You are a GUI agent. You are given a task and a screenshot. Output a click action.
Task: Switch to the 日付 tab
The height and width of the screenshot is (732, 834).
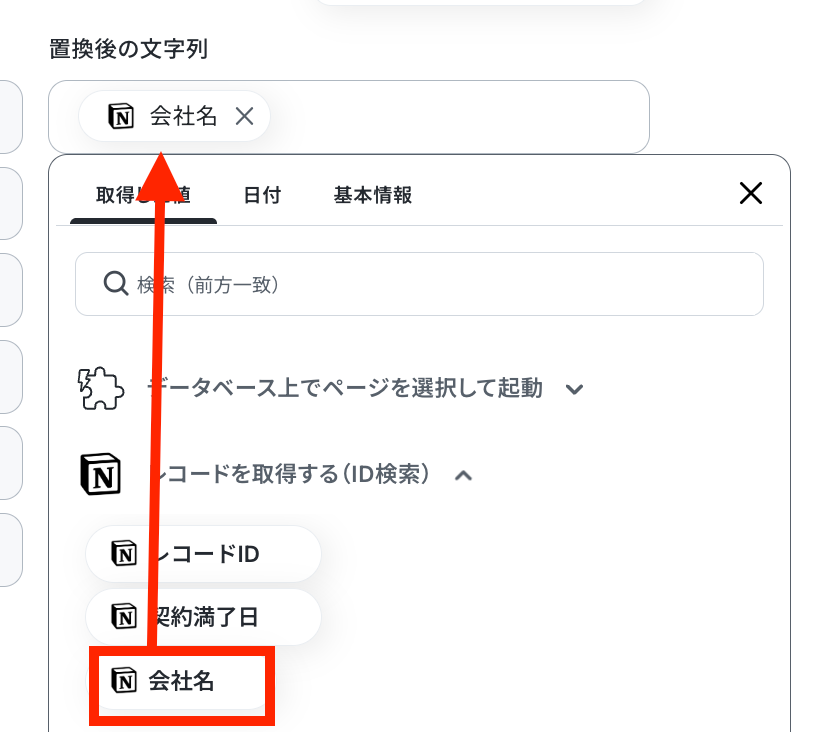pyautogui.click(x=262, y=195)
